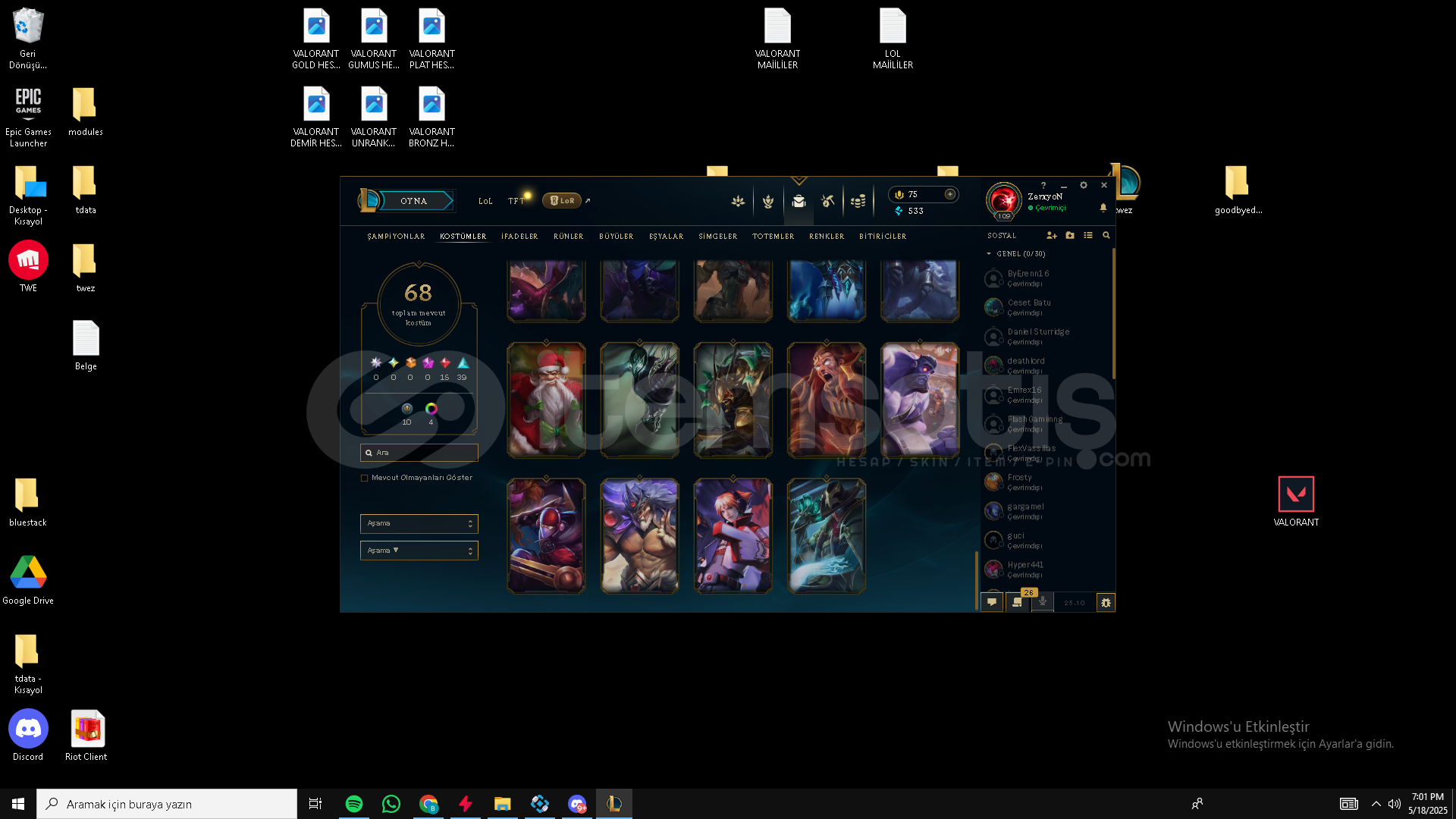Screen dimensions: 1456x819
Task: Switch to TOTEMLER tab
Action: click(773, 237)
